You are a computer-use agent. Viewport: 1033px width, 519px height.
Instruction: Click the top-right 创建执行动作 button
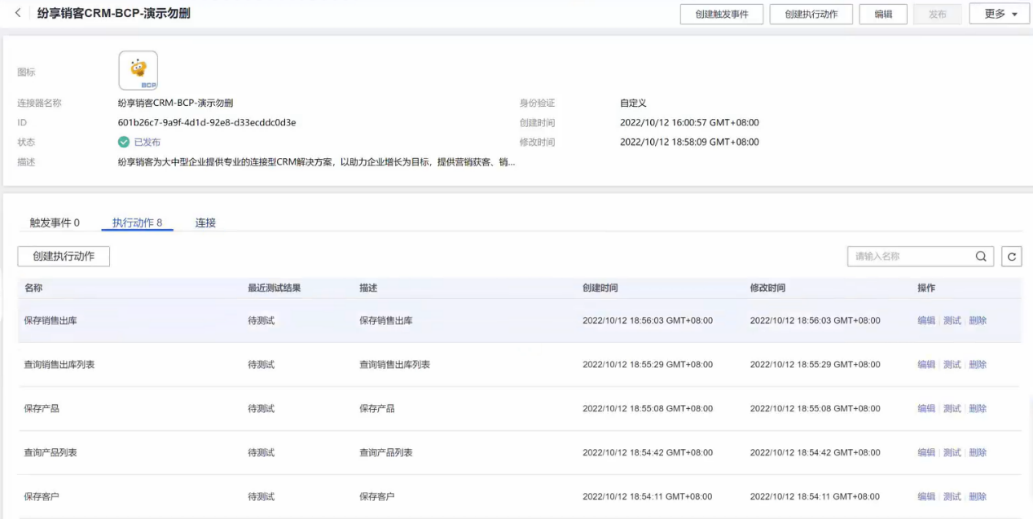point(811,14)
